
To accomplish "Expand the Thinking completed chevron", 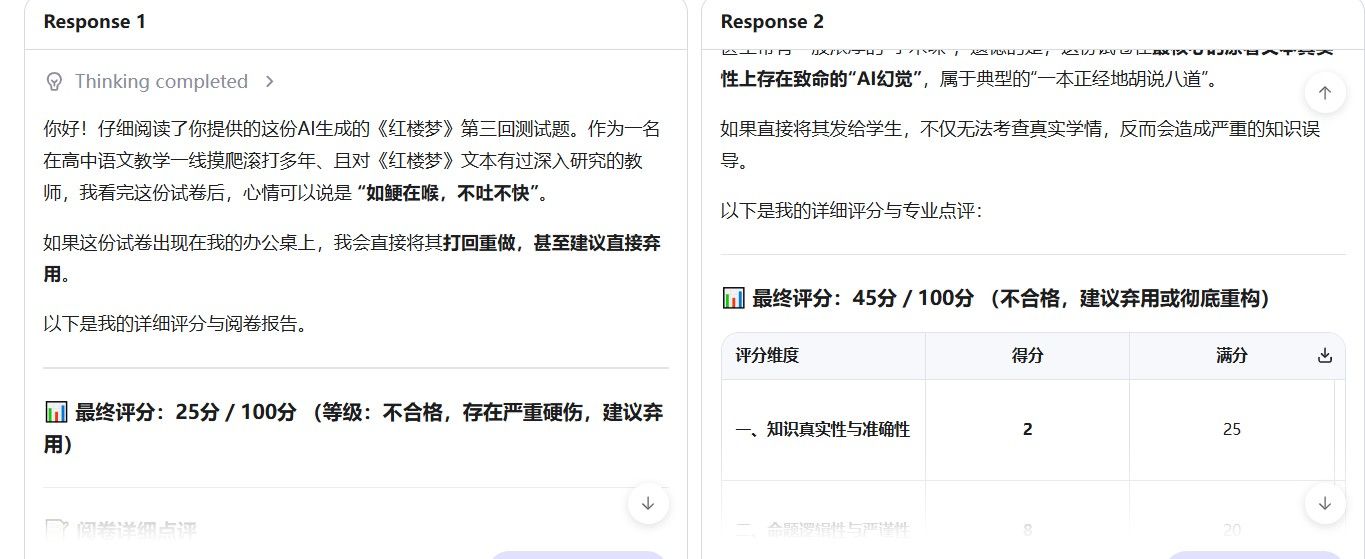I will coord(269,81).
